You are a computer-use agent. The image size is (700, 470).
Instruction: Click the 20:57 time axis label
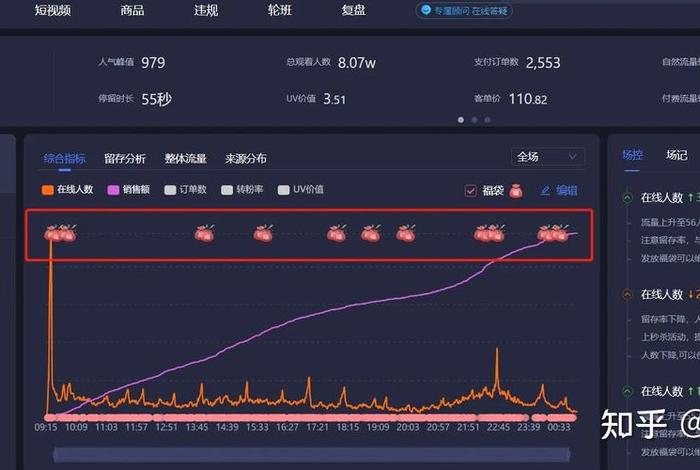[x=438, y=427]
